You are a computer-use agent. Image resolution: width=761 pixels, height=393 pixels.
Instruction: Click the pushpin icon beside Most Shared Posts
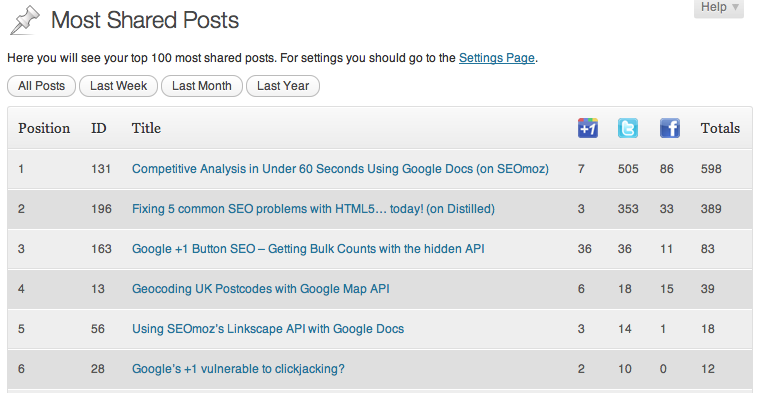point(25,19)
